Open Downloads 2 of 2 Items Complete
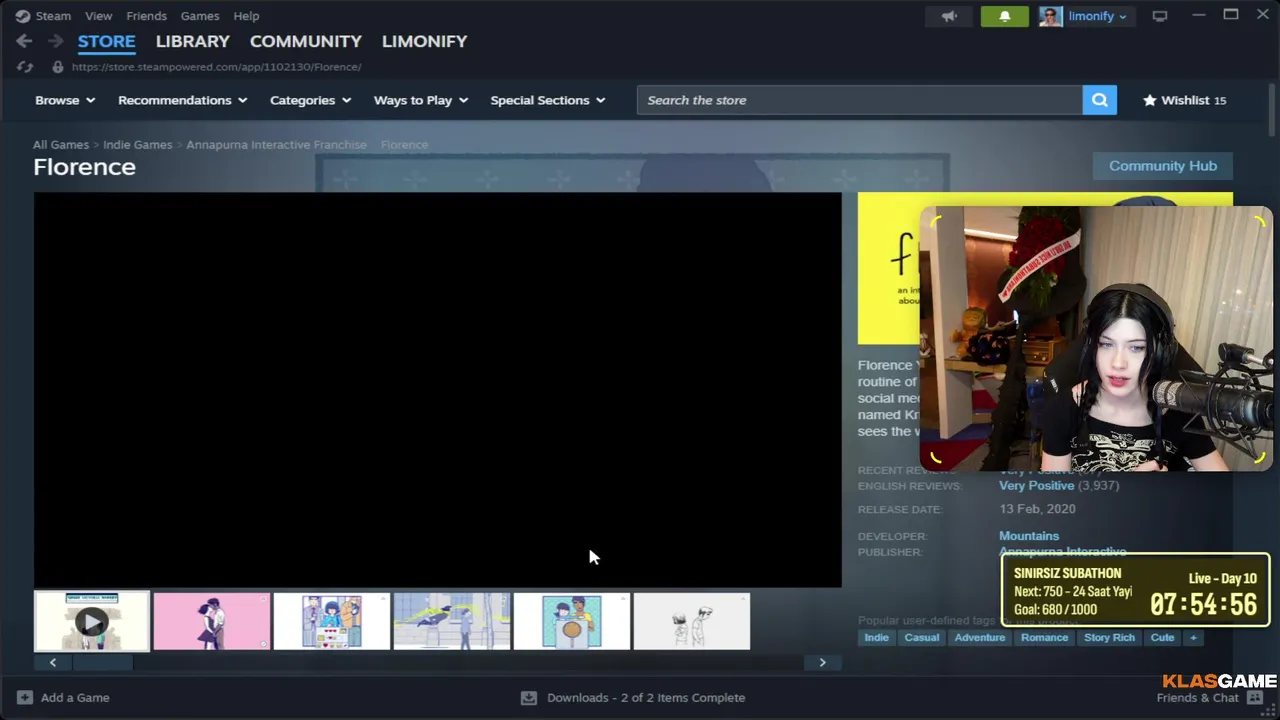 point(633,697)
